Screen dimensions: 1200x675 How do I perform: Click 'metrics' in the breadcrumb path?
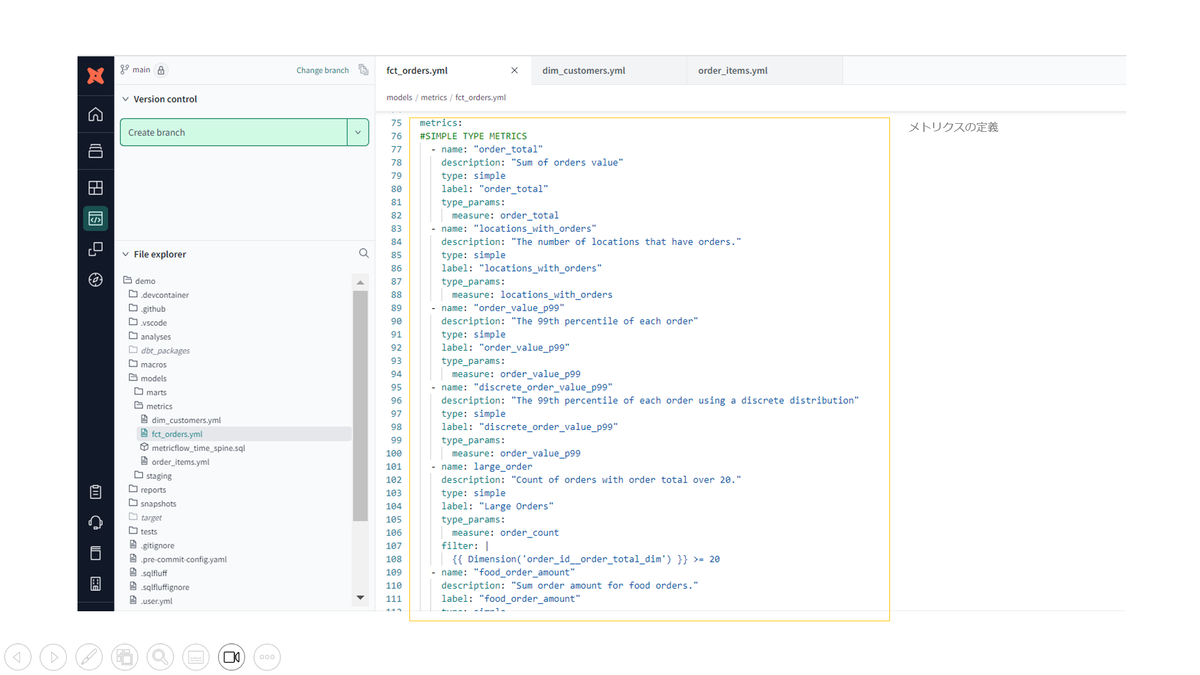point(433,98)
